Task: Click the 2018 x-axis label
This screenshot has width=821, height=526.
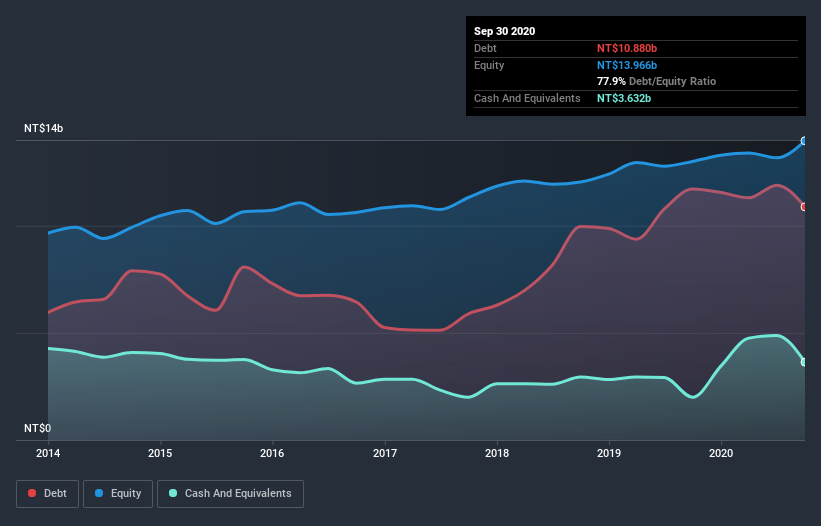Action: [496, 453]
